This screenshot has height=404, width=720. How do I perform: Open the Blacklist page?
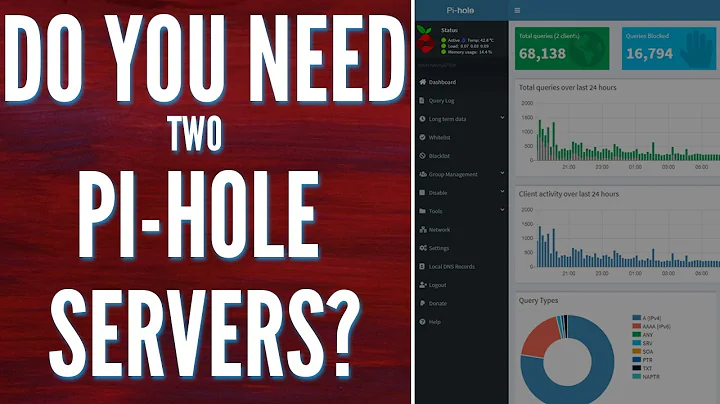coord(434,156)
